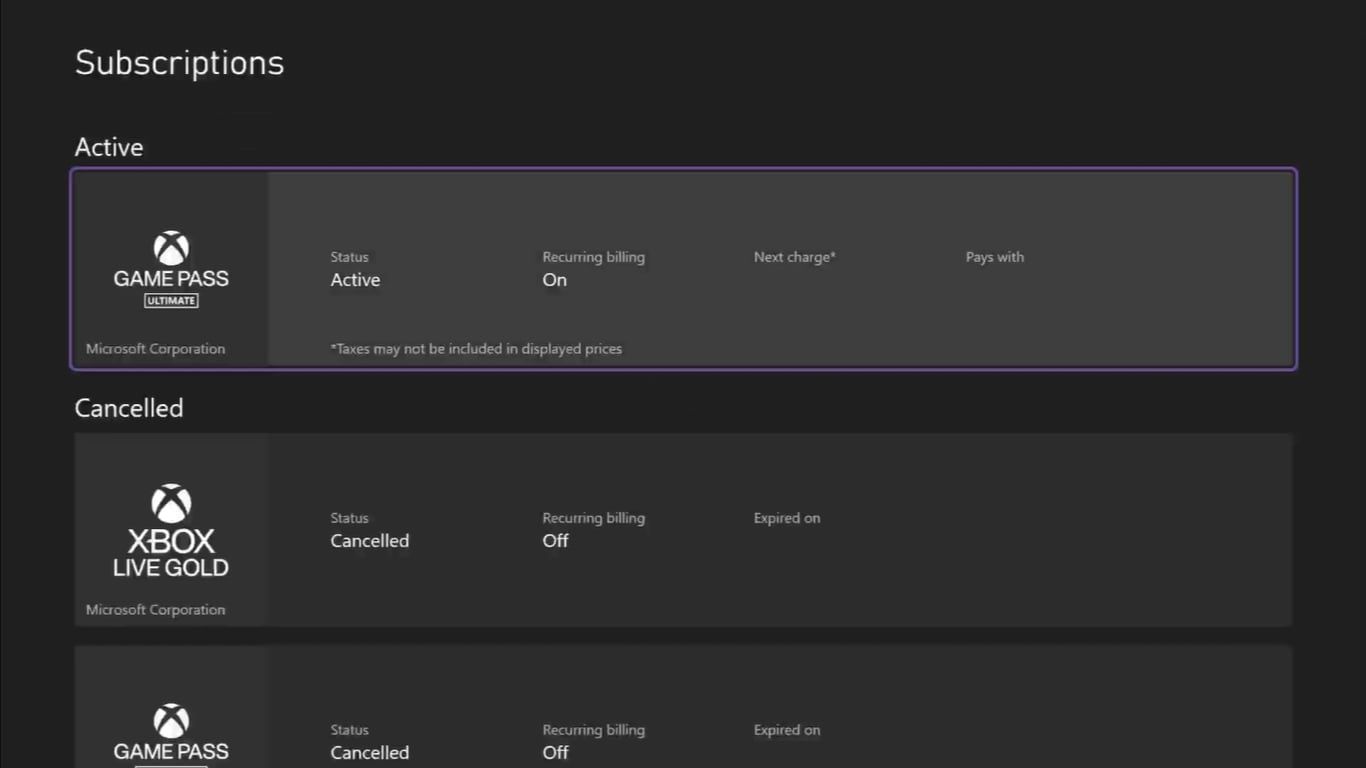Click the Active status on Game Pass Ultimate
Image resolution: width=1366 pixels, height=768 pixels.
tap(355, 280)
